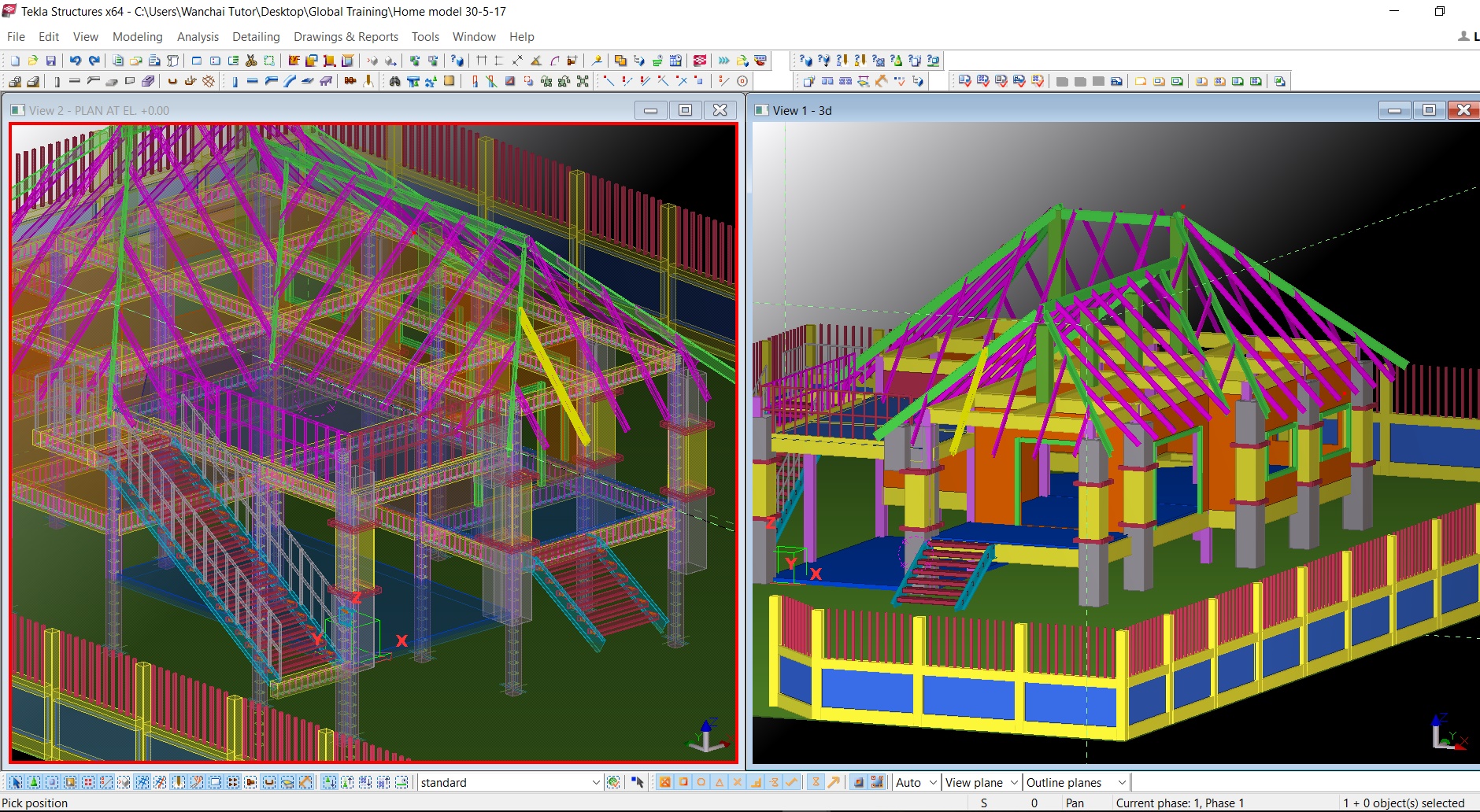Image resolution: width=1480 pixels, height=812 pixels.
Task: Toggle Snap to any position arrow switch
Action: (834, 782)
